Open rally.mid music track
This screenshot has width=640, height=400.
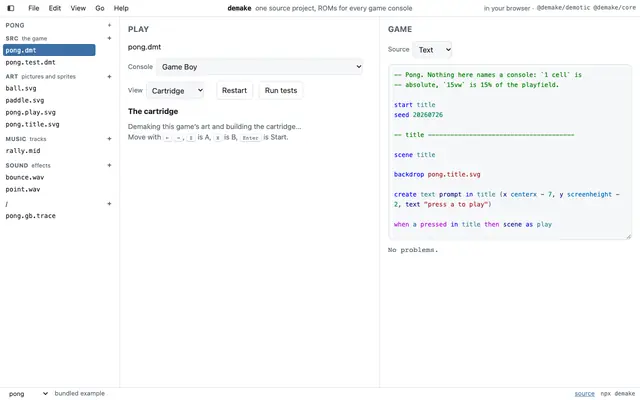click(23, 151)
